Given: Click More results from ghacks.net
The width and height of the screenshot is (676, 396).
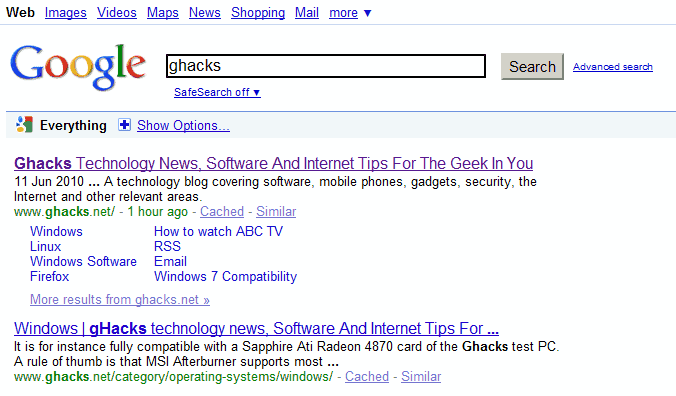Looking at the screenshot, I should click(x=120, y=299).
